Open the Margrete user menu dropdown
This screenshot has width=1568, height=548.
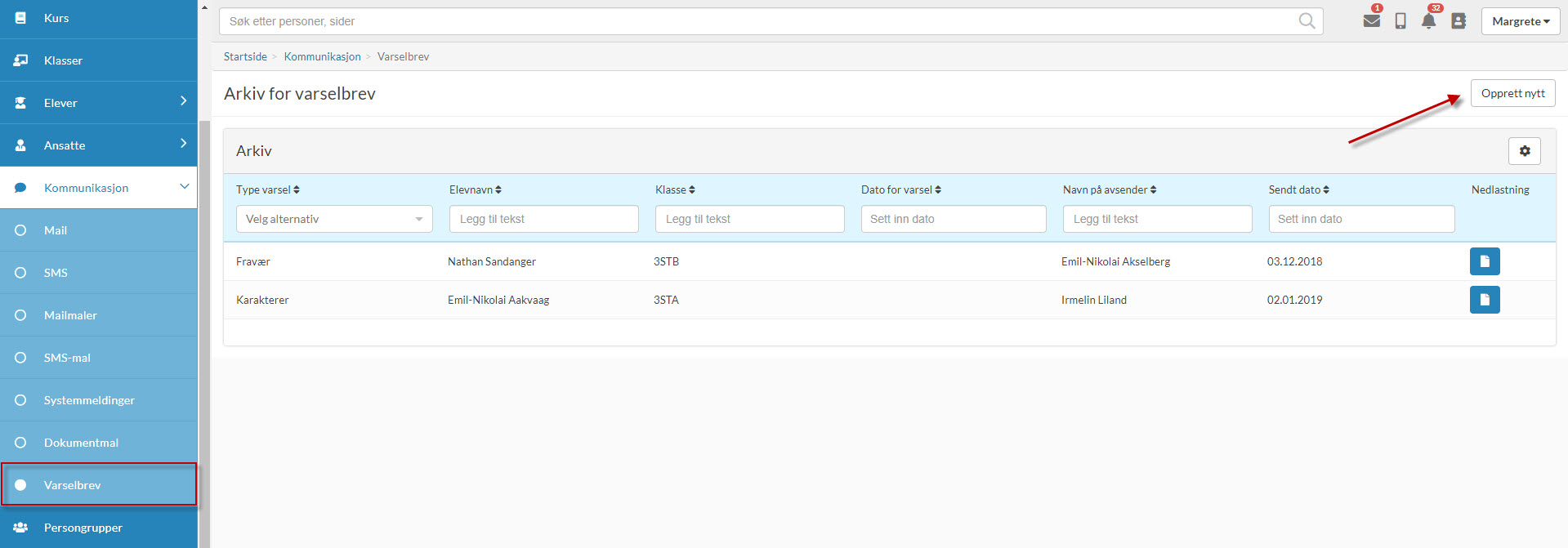(1521, 21)
